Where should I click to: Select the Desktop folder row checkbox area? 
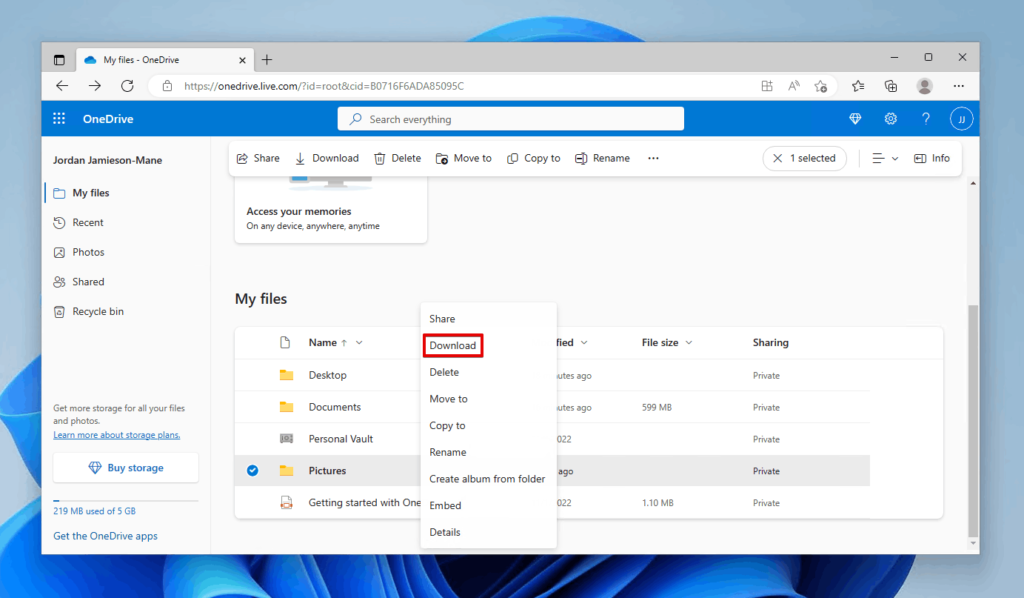pyautogui.click(x=252, y=374)
